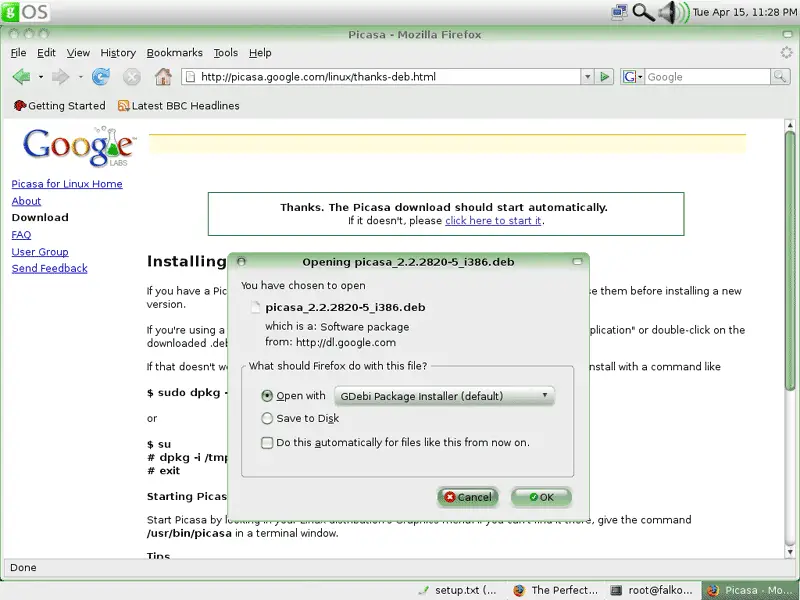The width and height of the screenshot is (800, 600).
Task: Click the Cancel button in dialog
Action: point(467,497)
